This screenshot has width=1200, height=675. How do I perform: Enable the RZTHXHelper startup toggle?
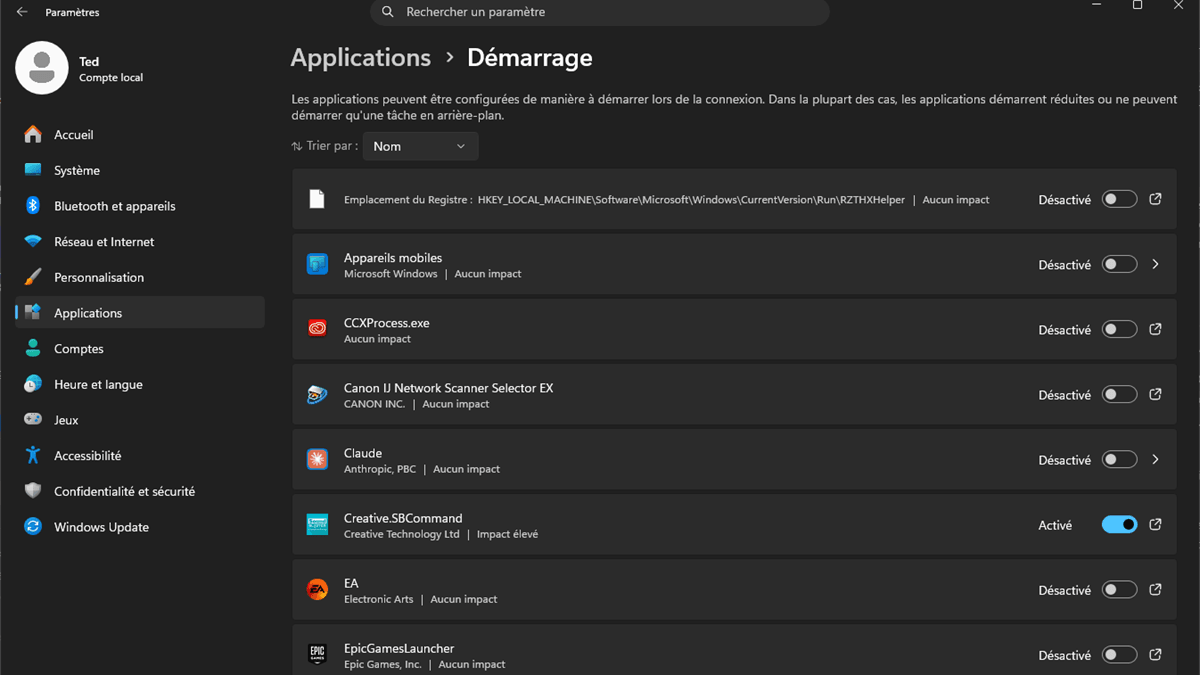click(x=1119, y=199)
